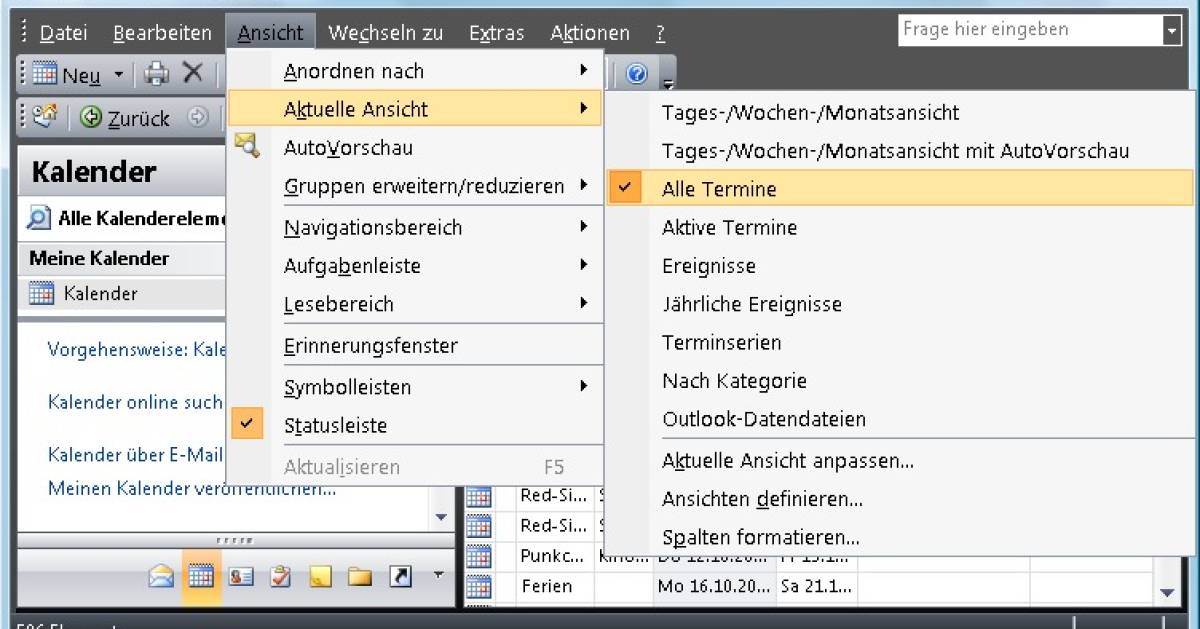1200x629 pixels.
Task: Open Contacts via card navigation icon
Action: [x=241, y=577]
